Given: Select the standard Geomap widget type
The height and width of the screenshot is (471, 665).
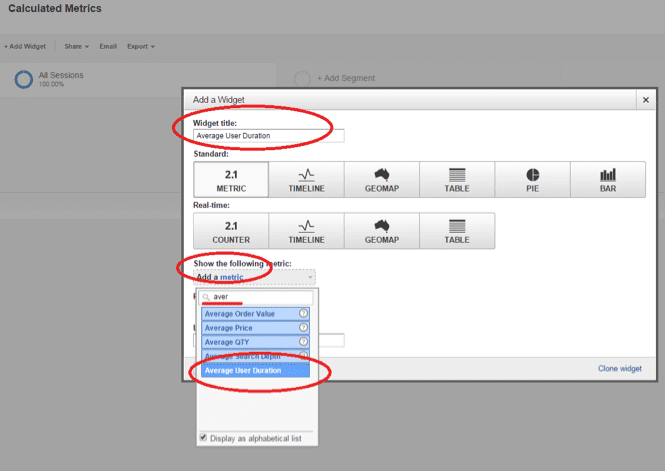Looking at the screenshot, I should click(382, 180).
